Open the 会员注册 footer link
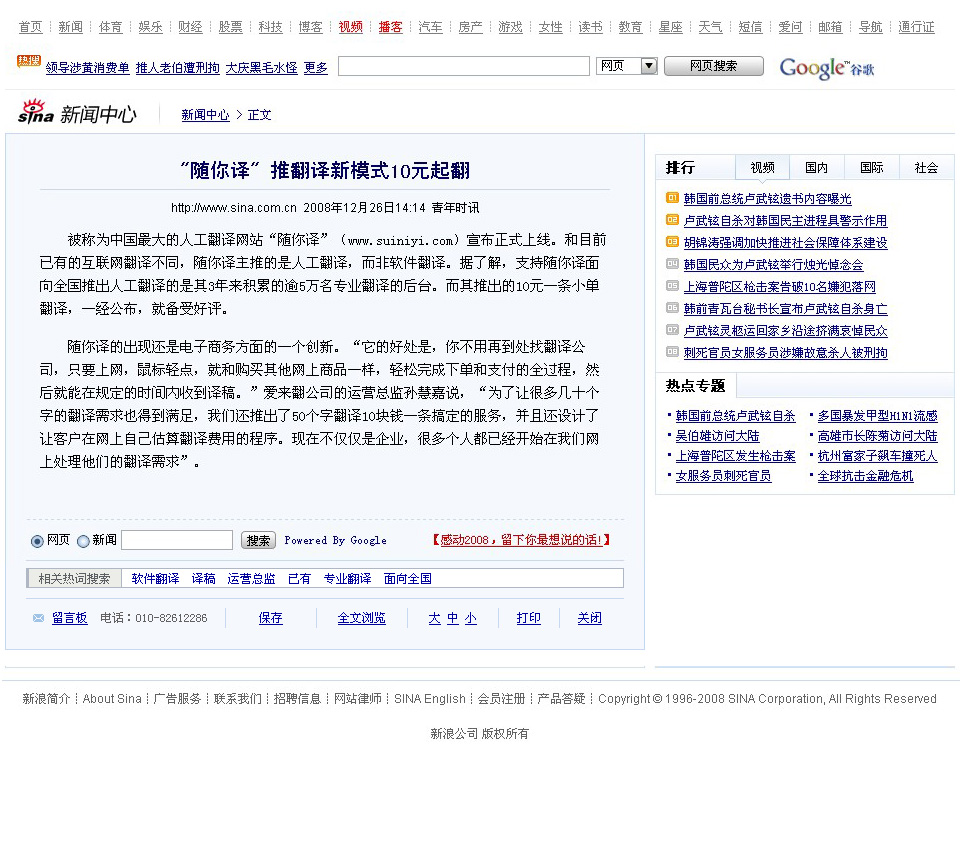 click(x=501, y=699)
